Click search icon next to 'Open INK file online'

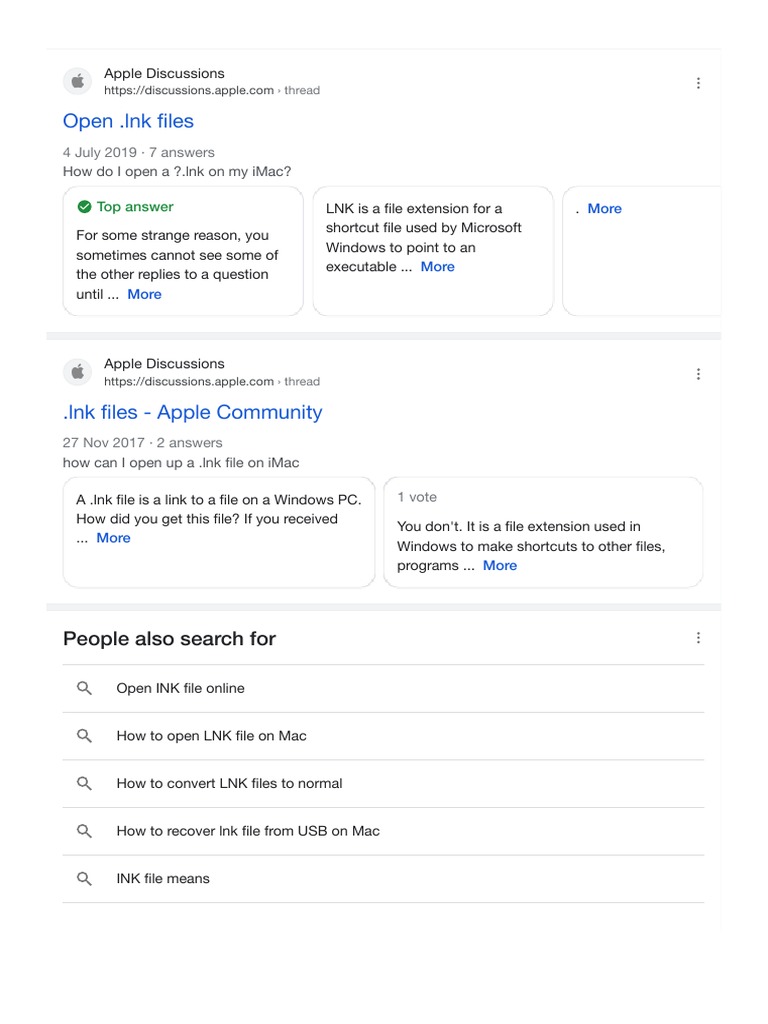click(85, 688)
